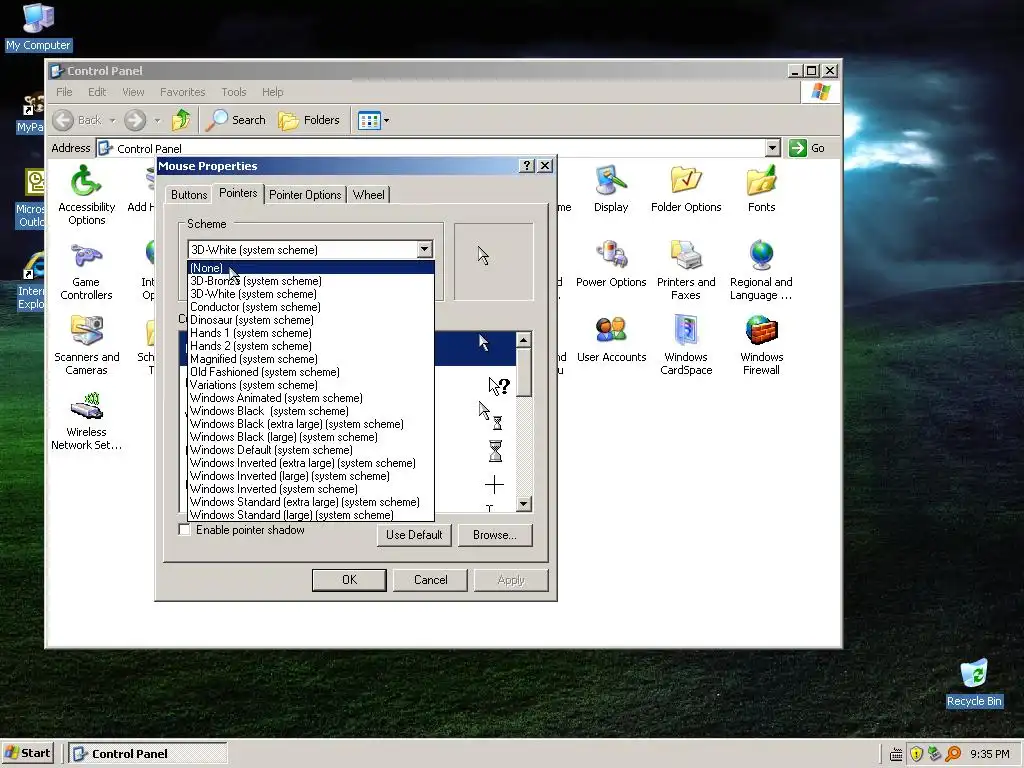The width and height of the screenshot is (1024, 768).
Task: Open Forward button history dropdown arrow
Action: click(x=157, y=120)
